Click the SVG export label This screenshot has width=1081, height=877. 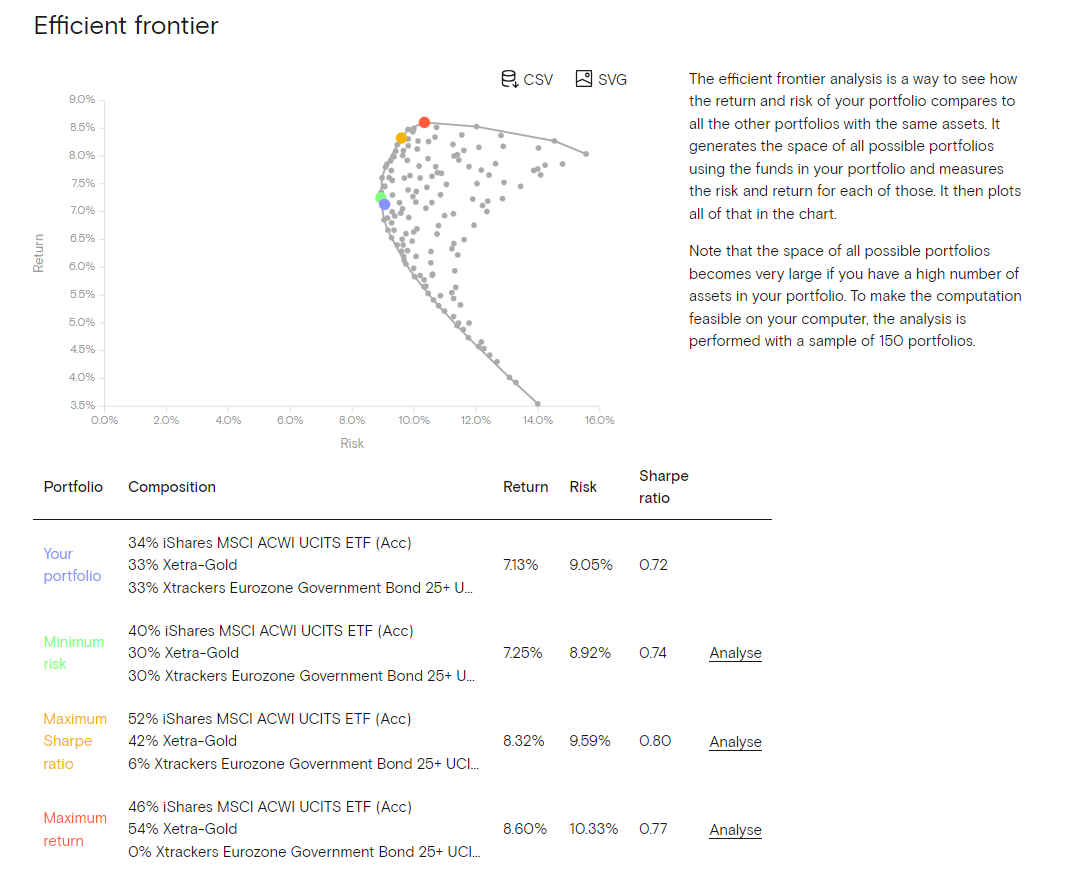tap(612, 80)
